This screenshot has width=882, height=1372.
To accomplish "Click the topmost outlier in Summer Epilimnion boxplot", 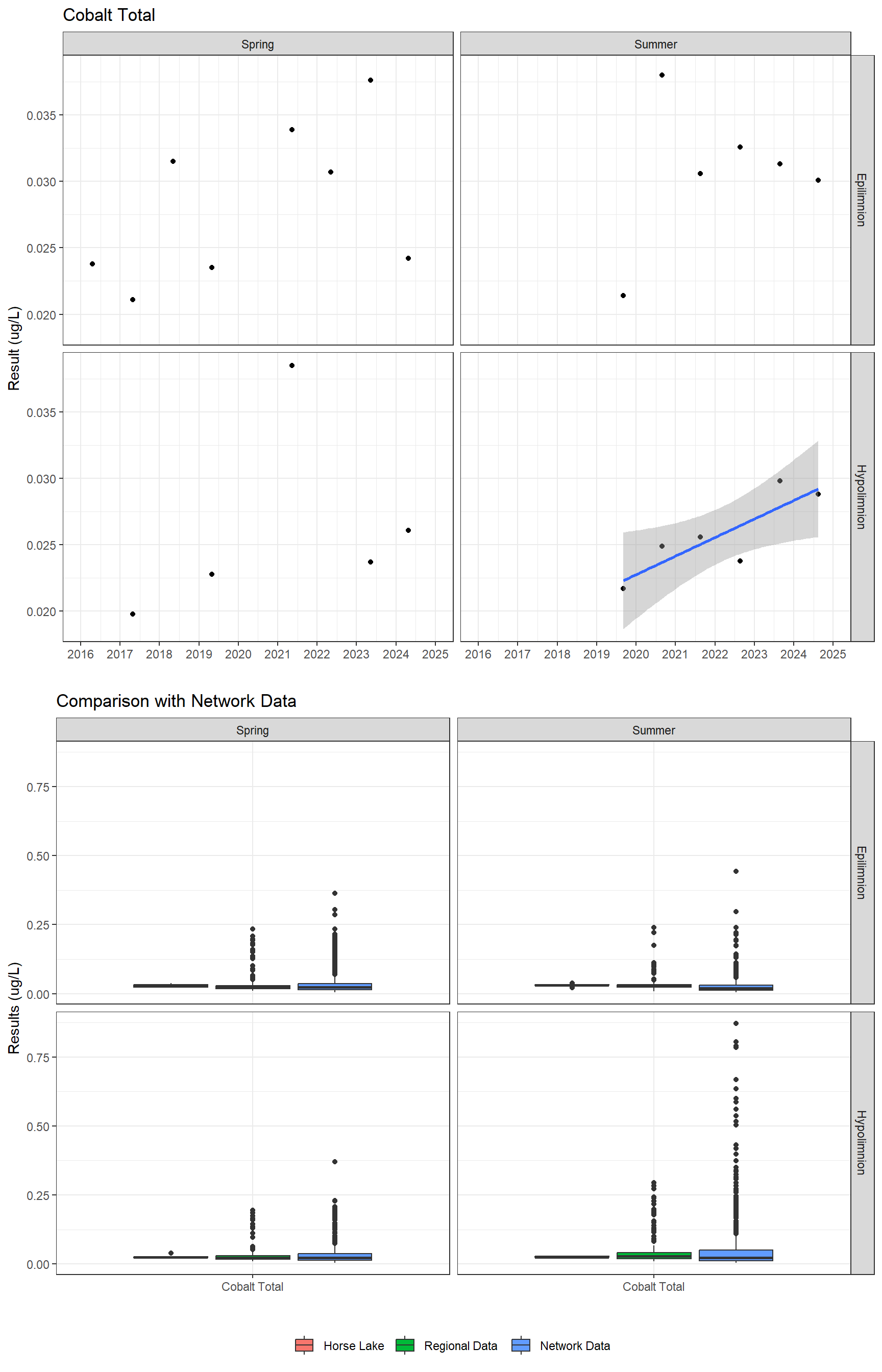I will point(736,871).
